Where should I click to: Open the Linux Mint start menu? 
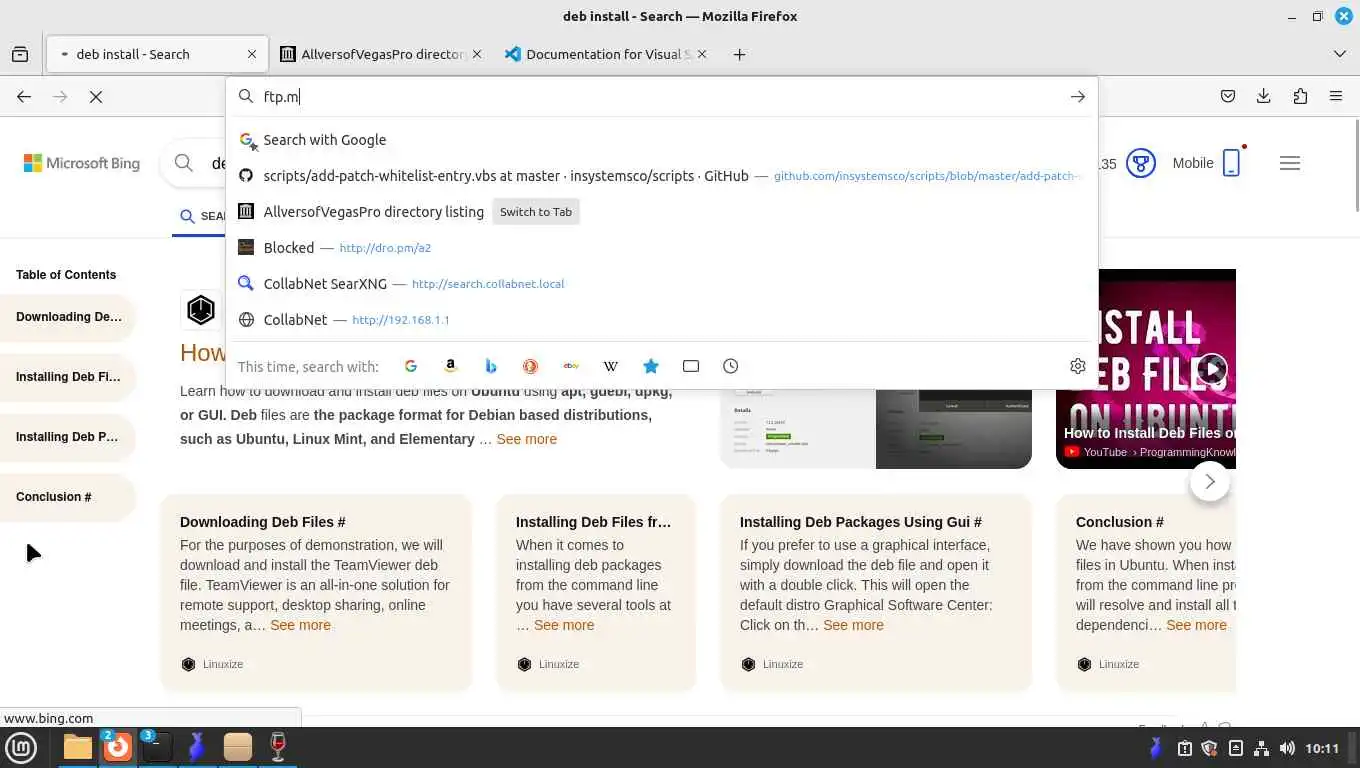(x=21, y=747)
